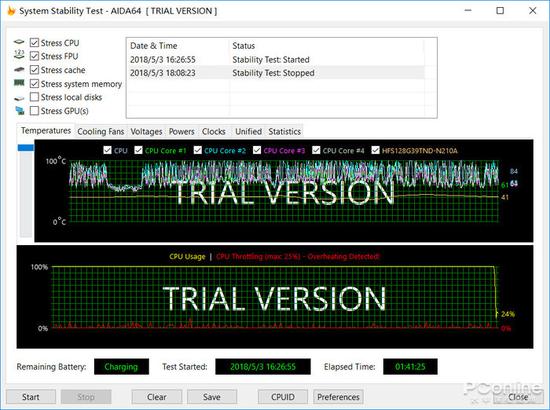
Task: Switch to the Temperatures tab
Action: (x=46, y=130)
